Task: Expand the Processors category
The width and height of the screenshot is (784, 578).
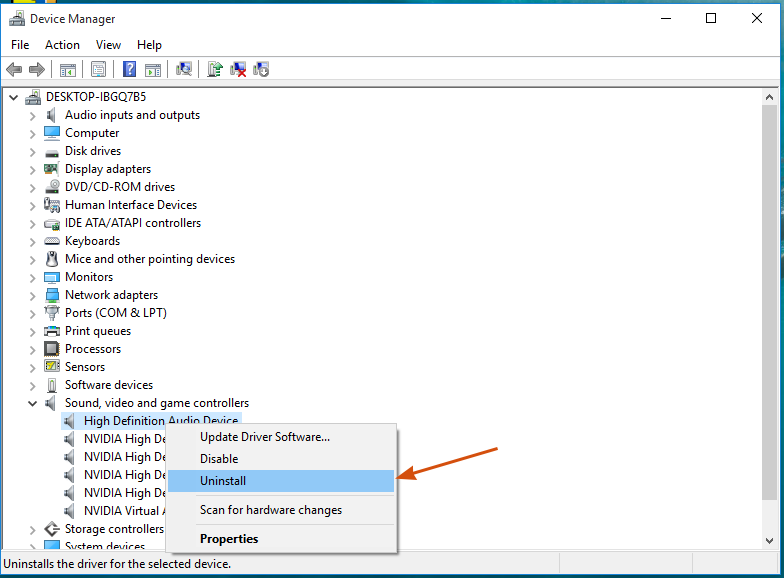Action: (32, 350)
